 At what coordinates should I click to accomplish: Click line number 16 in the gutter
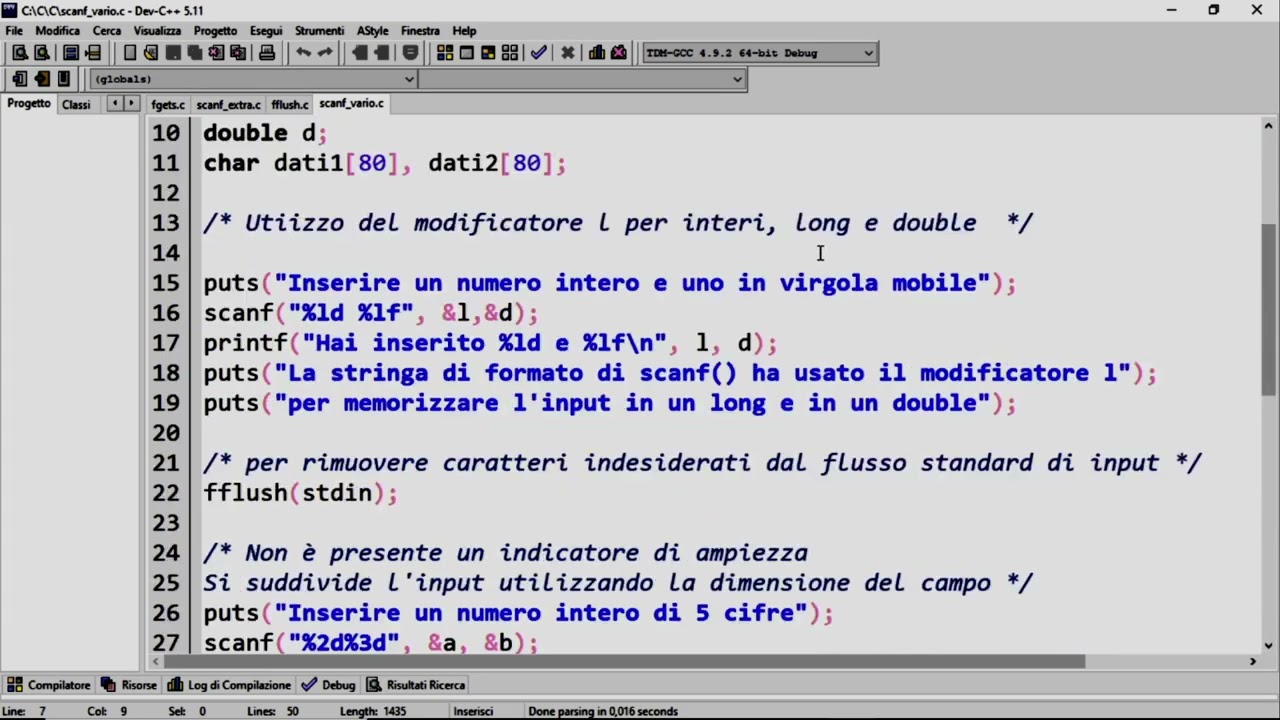tap(165, 313)
